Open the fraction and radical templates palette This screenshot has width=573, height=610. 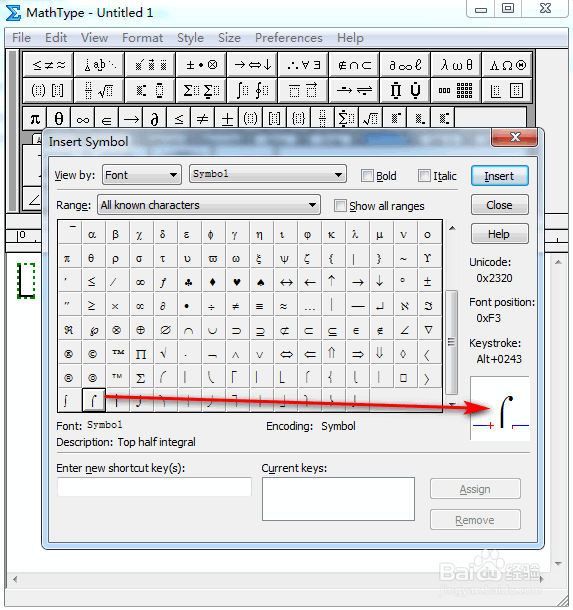pyautogui.click(x=99, y=91)
